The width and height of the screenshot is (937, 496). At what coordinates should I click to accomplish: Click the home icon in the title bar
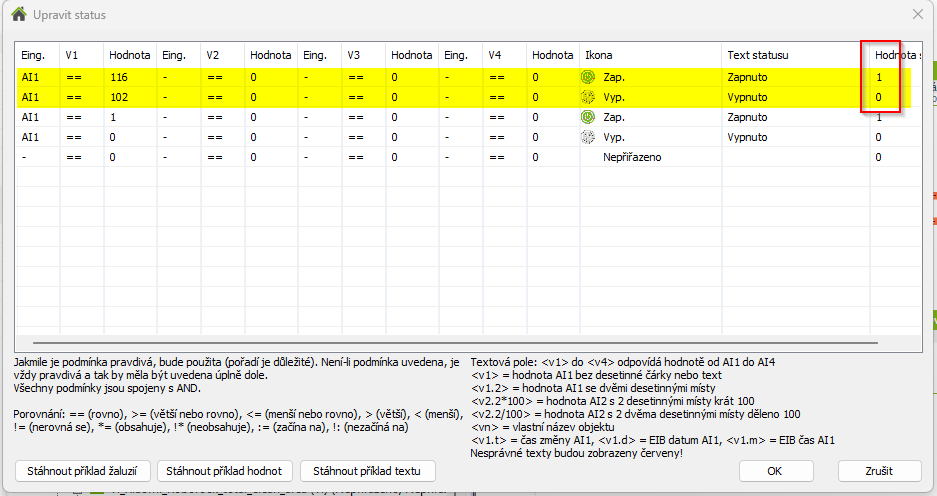tap(18, 15)
